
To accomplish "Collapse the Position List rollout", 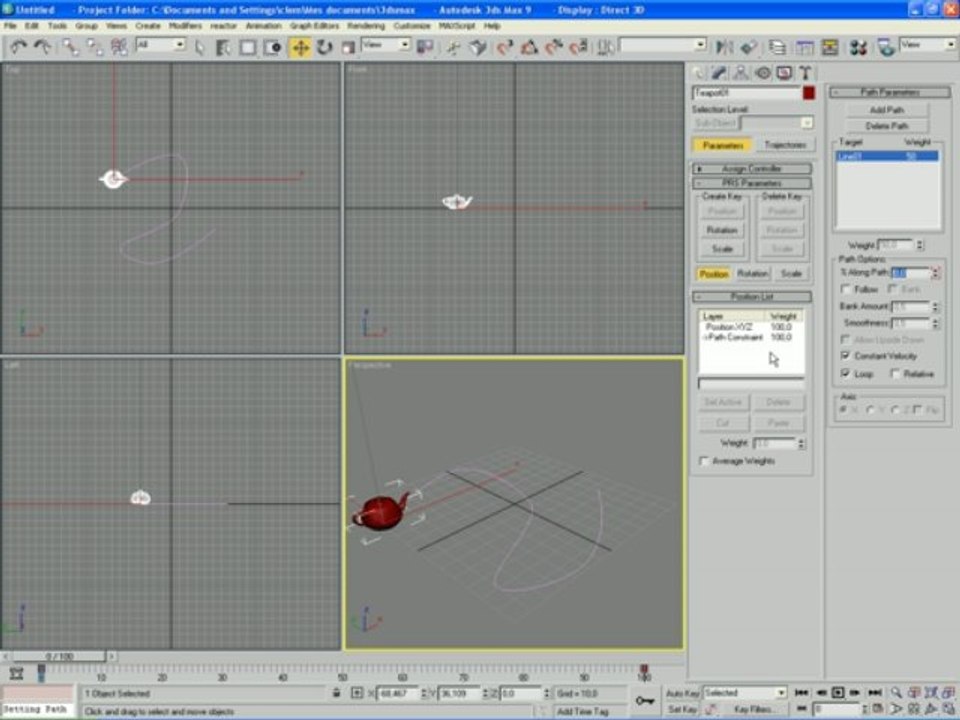I will pos(752,296).
